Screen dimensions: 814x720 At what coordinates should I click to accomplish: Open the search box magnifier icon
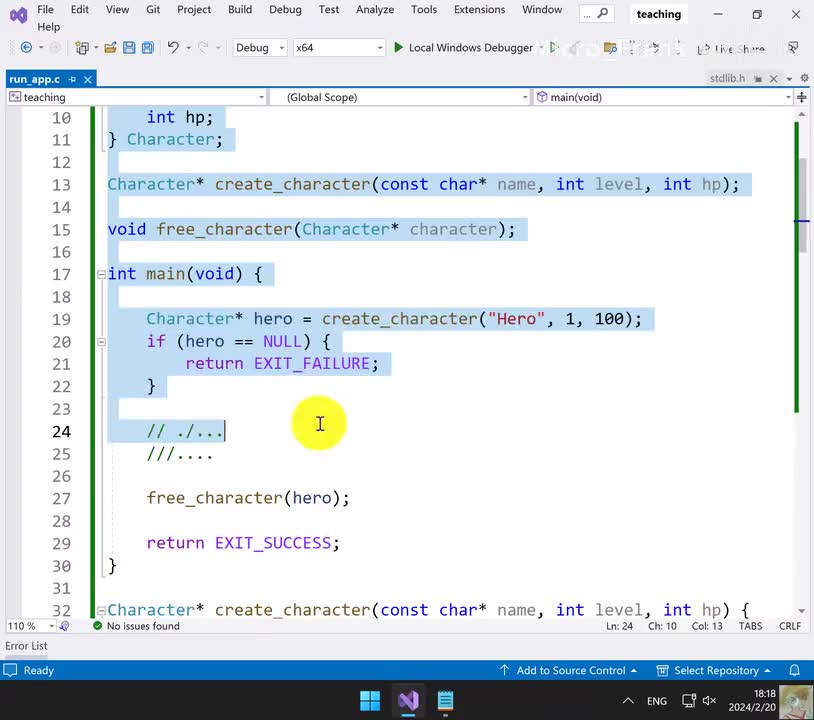603,13
